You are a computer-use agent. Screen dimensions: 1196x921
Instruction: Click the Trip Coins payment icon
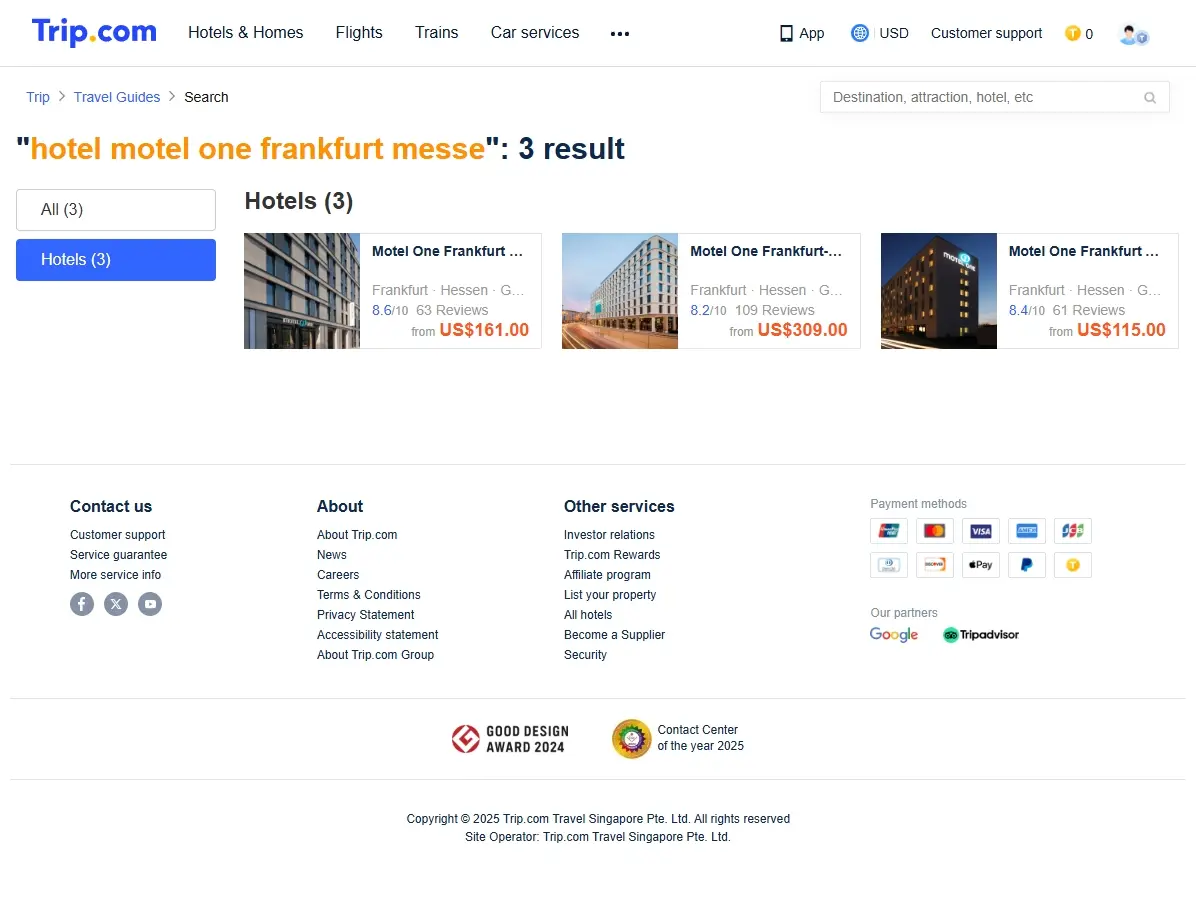click(x=1072, y=565)
